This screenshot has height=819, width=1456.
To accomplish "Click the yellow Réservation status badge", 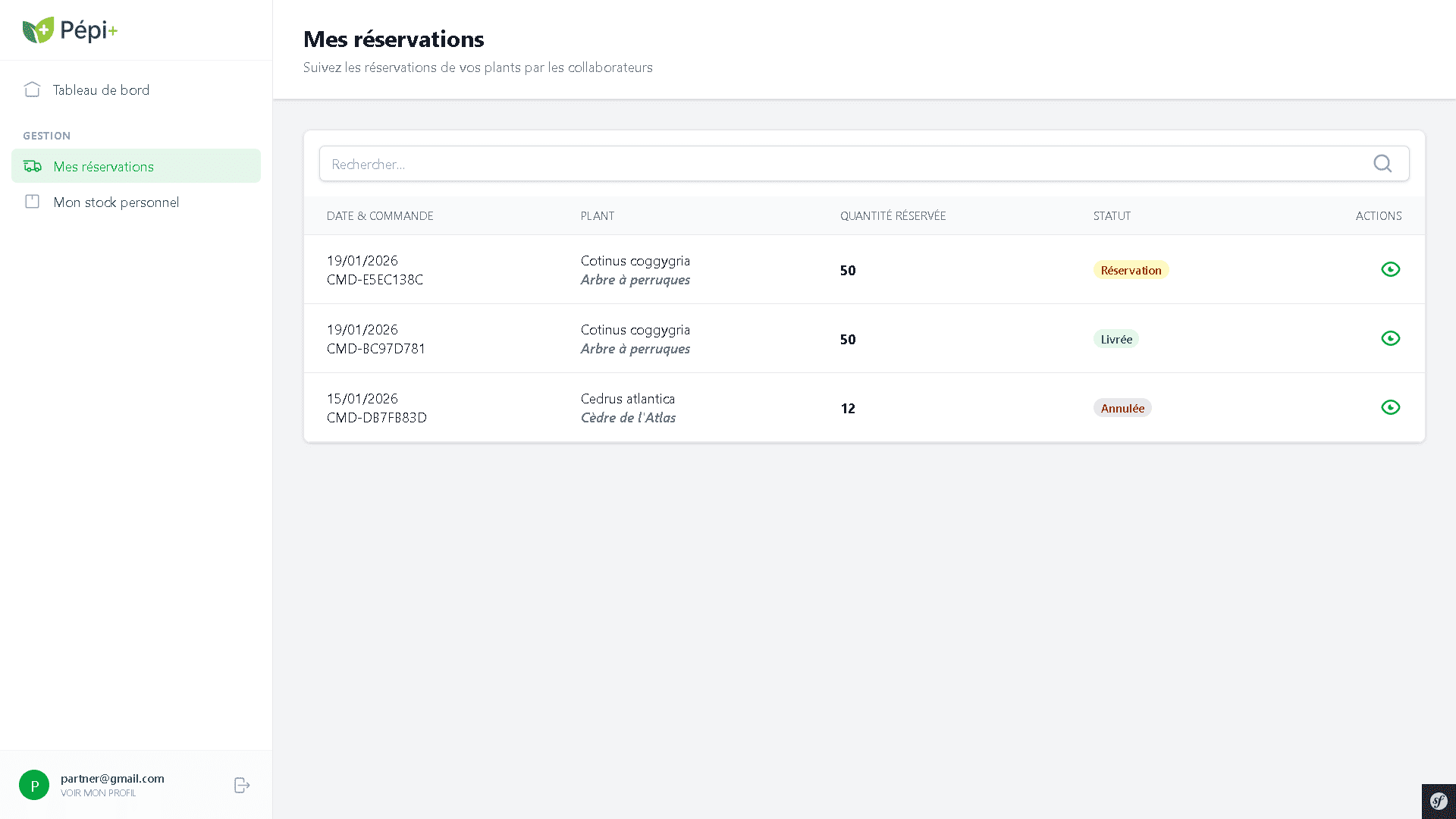I will pos(1130,270).
